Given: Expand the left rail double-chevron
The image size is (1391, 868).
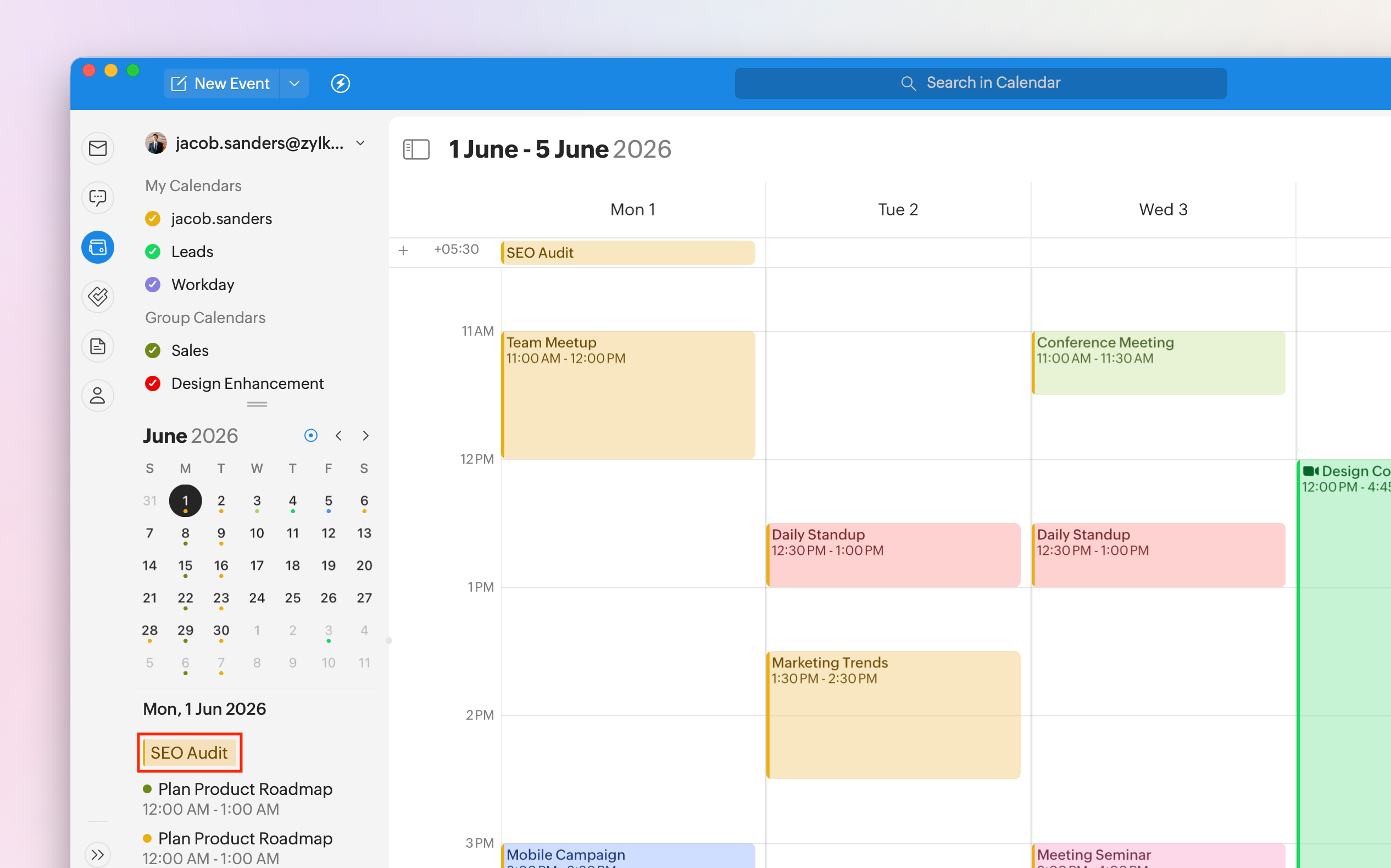Looking at the screenshot, I should pos(98,854).
